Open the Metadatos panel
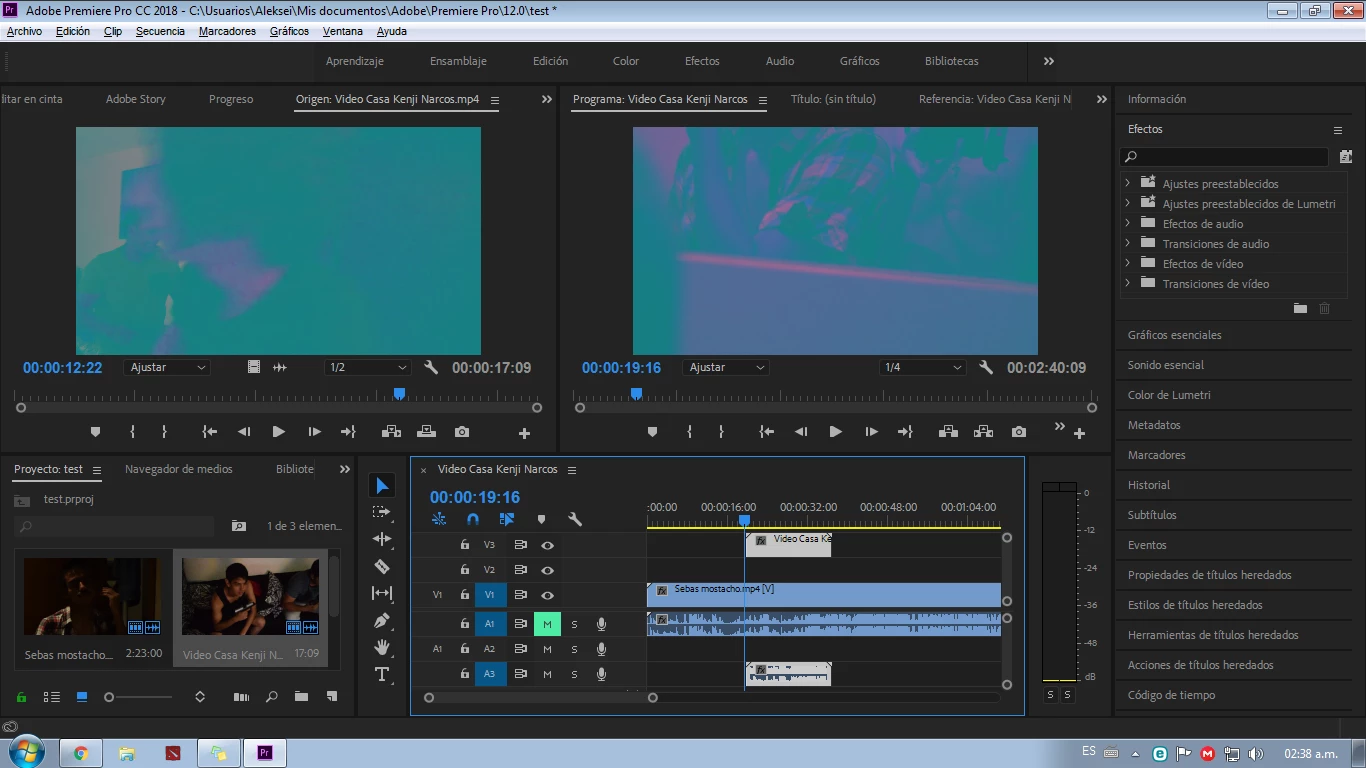This screenshot has height=768, width=1366. click(x=1154, y=425)
